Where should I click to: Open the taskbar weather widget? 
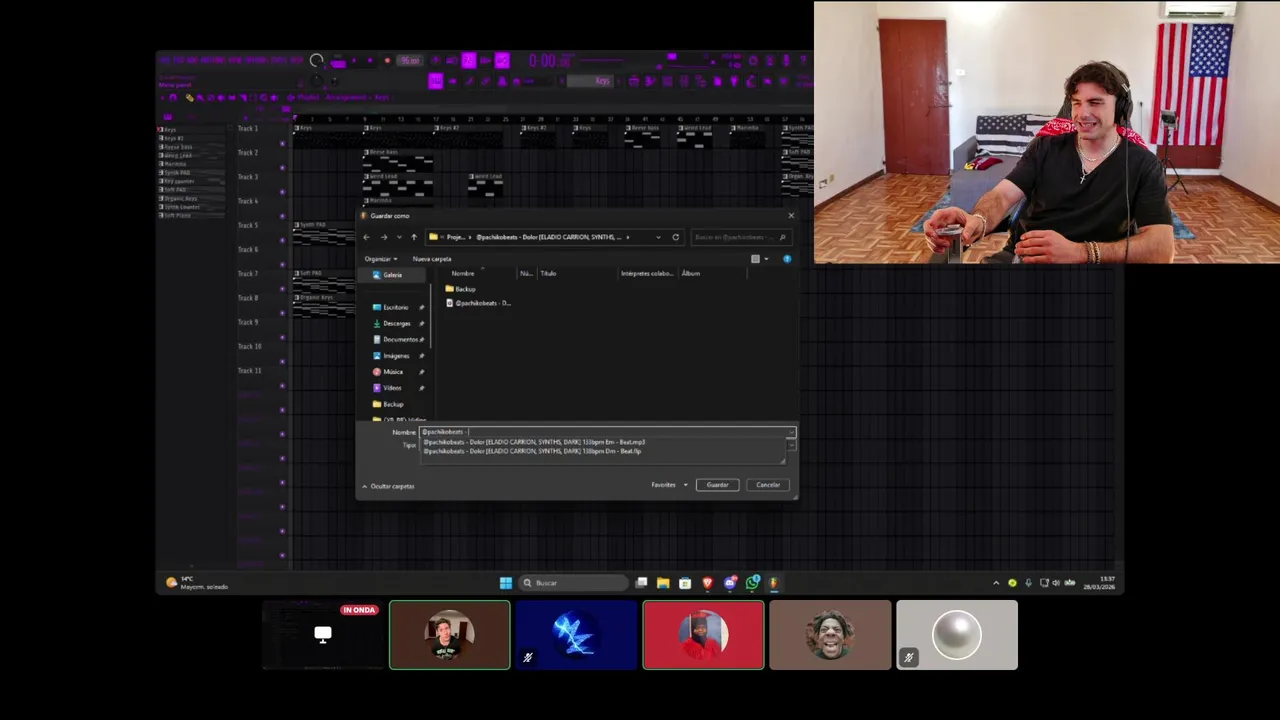pyautogui.click(x=198, y=583)
